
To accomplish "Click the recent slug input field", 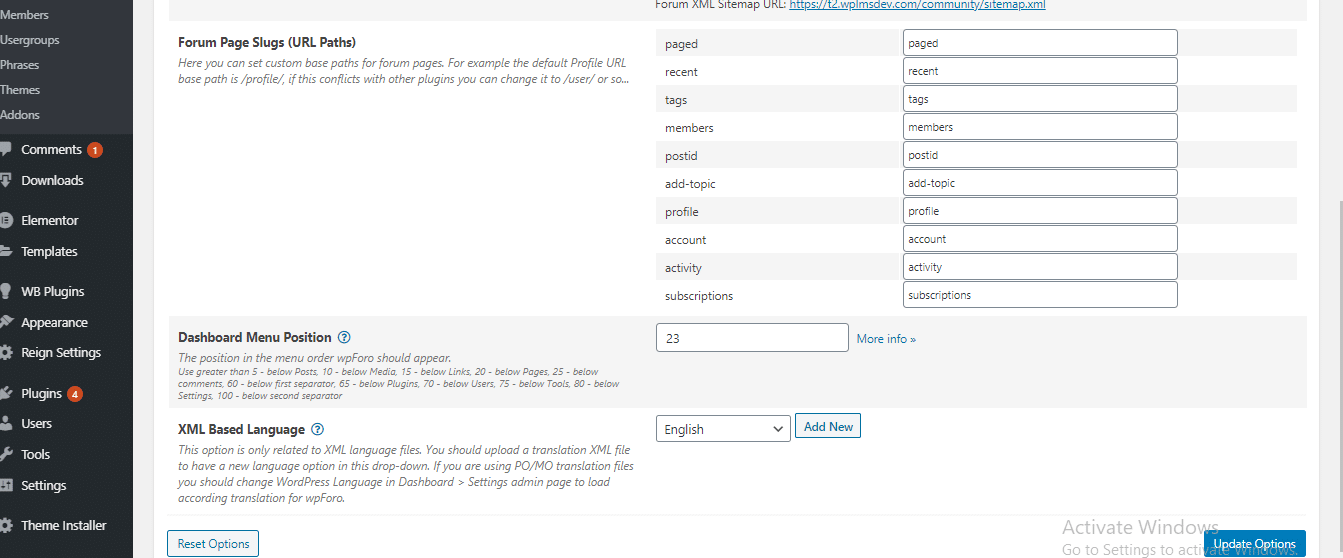I will (1040, 71).
